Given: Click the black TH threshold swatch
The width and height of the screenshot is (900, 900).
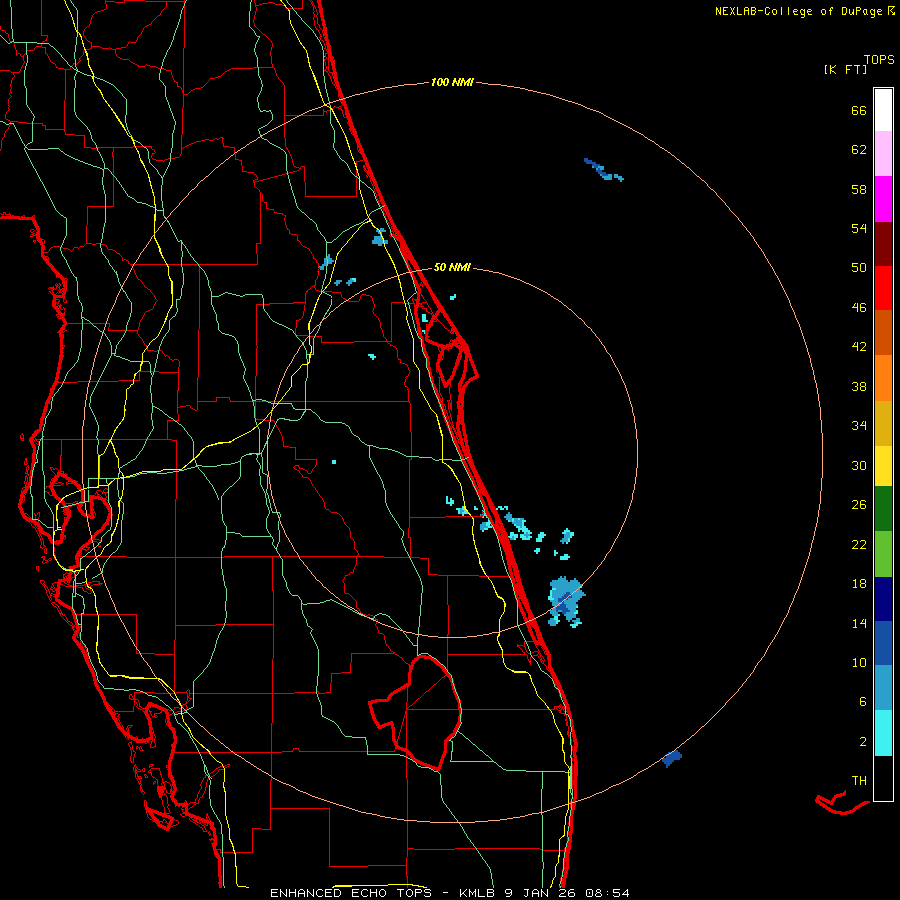Looking at the screenshot, I should pyautogui.click(x=883, y=778).
